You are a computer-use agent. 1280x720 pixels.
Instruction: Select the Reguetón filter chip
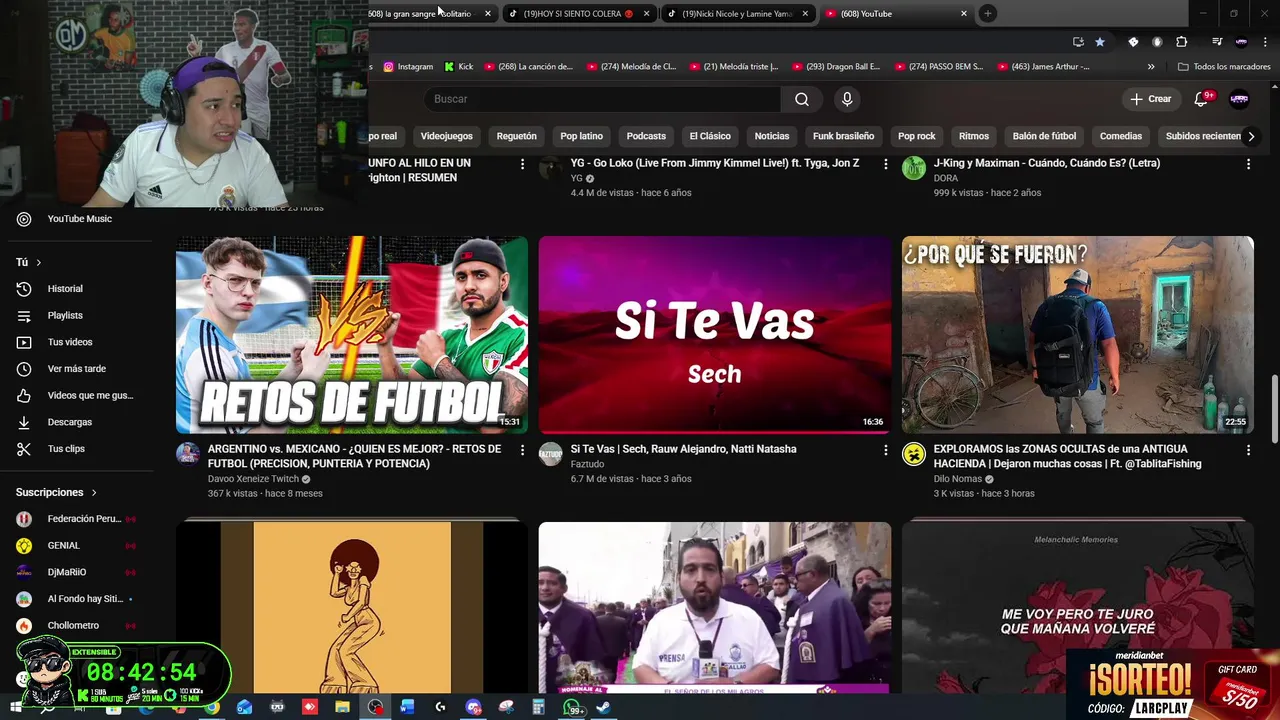coord(516,136)
